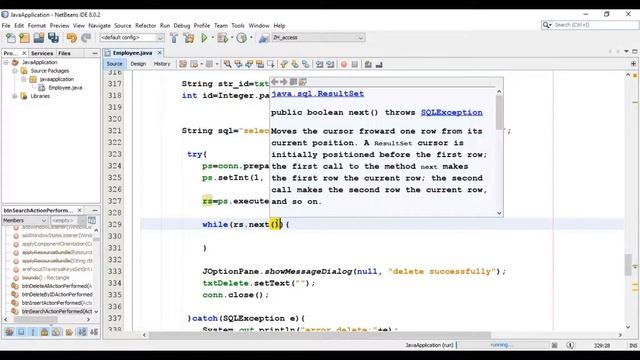Image resolution: width=640 pixels, height=360 pixels.
Task: Toggle Show Static Members filter in navigator
Action: tap(33, 332)
